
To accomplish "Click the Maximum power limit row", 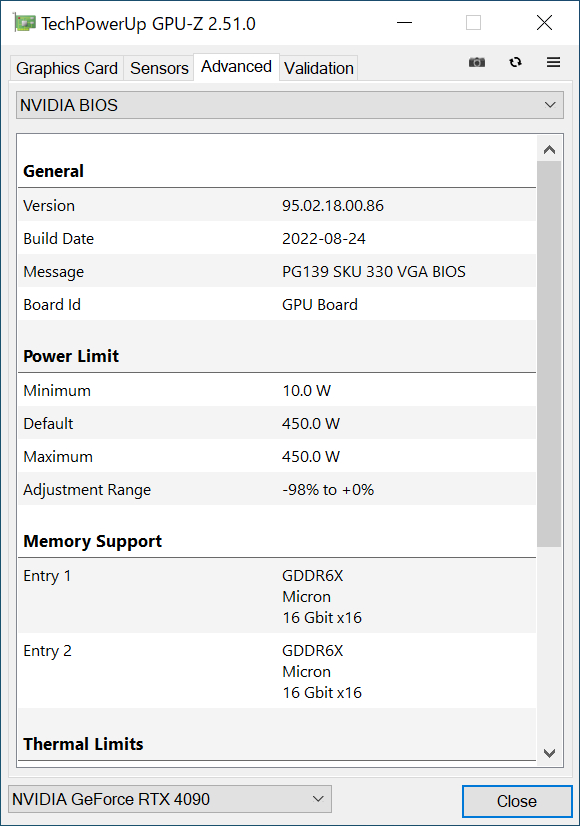I will click(x=277, y=457).
